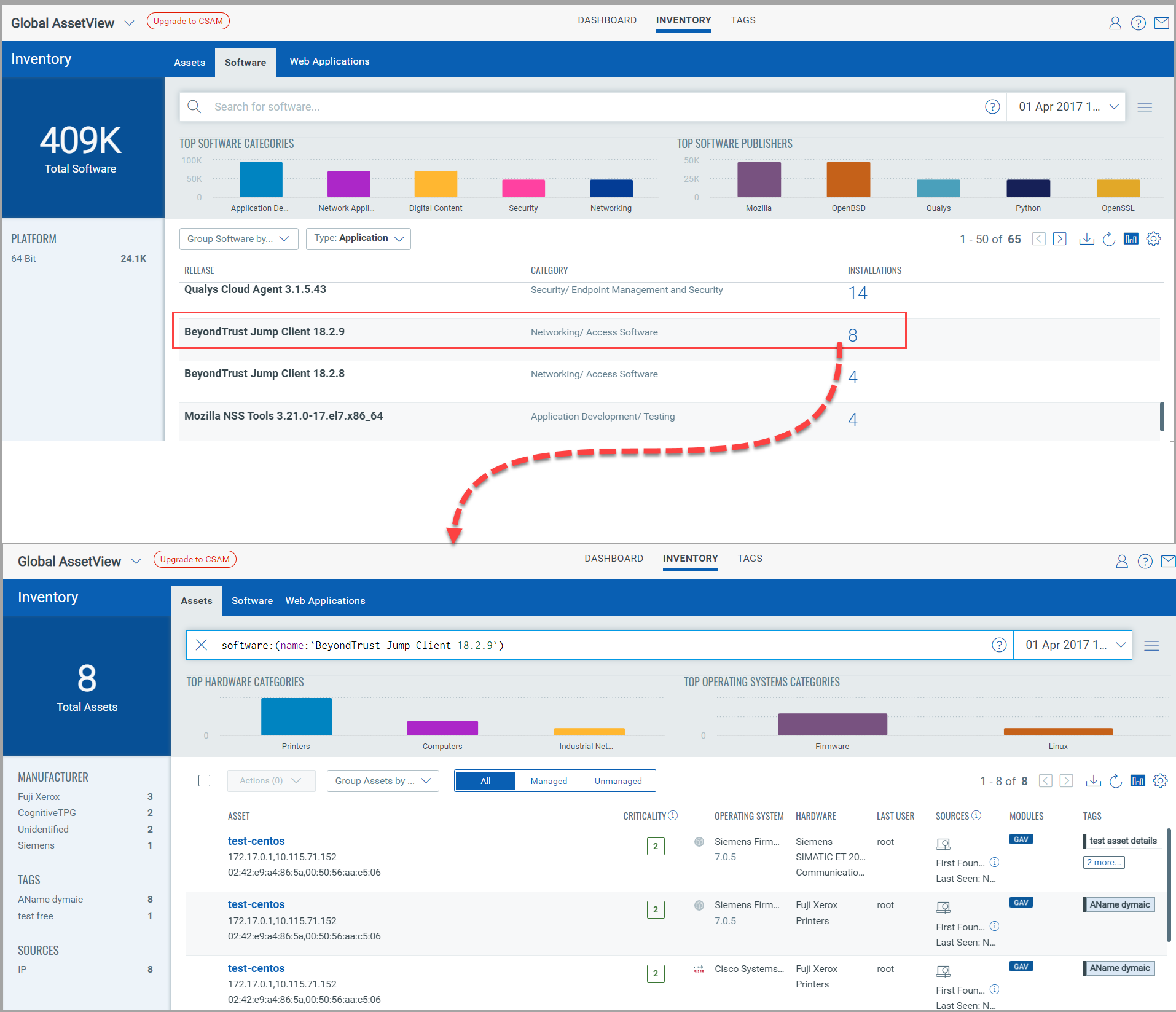Switch to DASHBOARD in top navigation
Image resolution: width=1176 pixels, height=1012 pixels.
tap(607, 20)
